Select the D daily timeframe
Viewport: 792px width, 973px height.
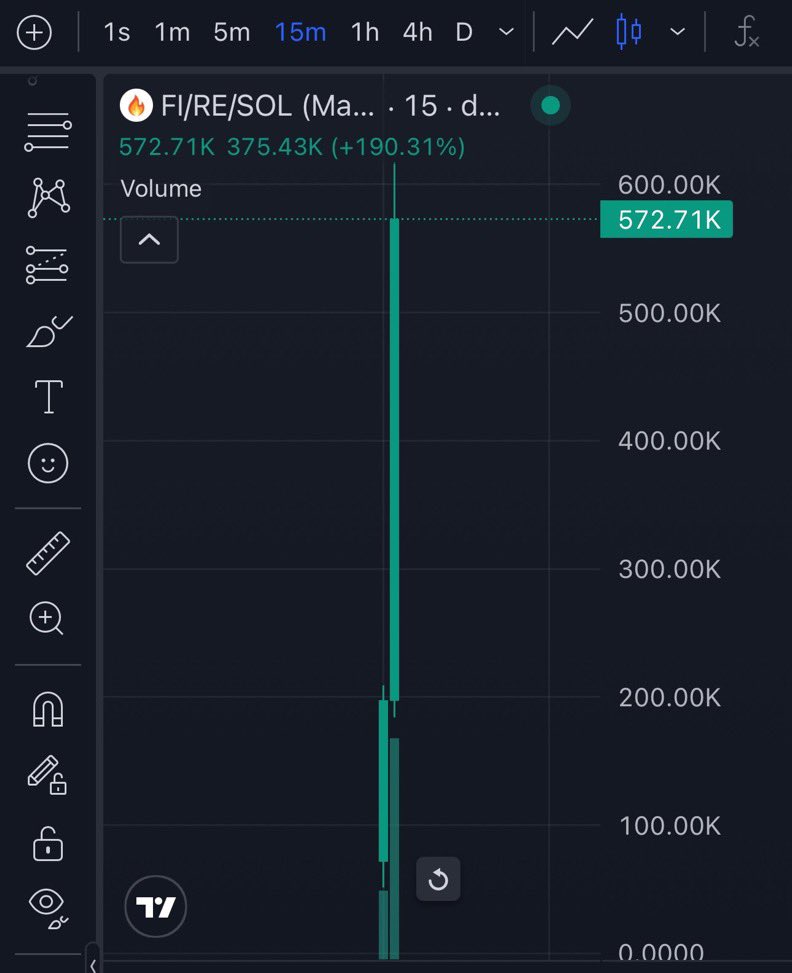[x=464, y=32]
